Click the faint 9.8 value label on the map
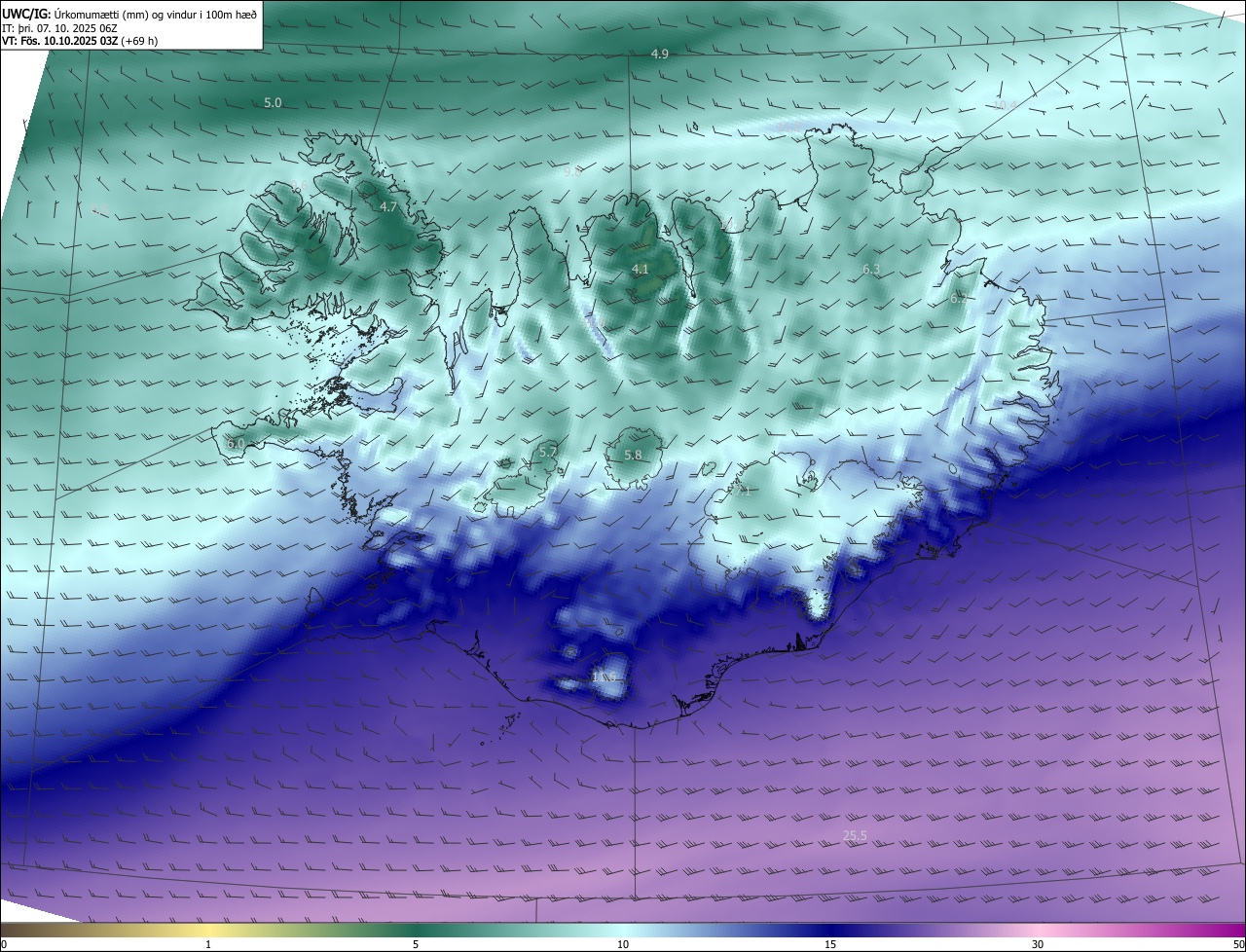 pyautogui.click(x=572, y=171)
